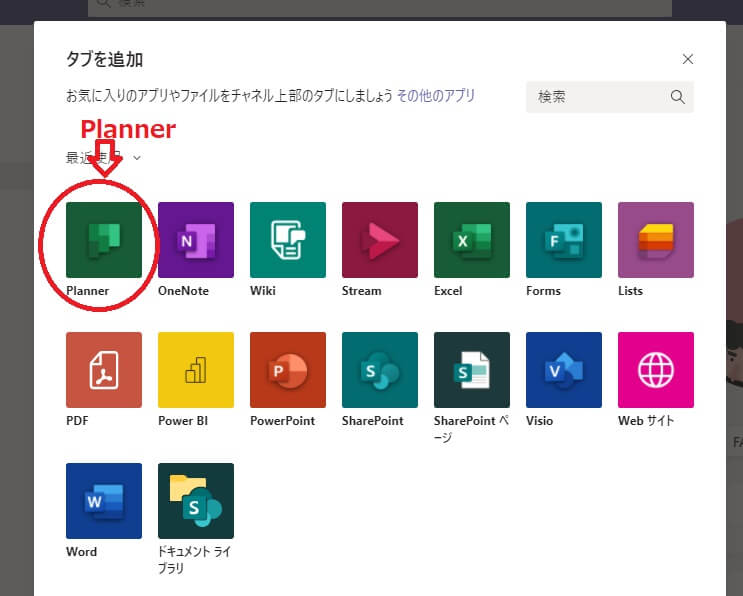
Task: Add a Power BI tab
Action: tap(196, 370)
